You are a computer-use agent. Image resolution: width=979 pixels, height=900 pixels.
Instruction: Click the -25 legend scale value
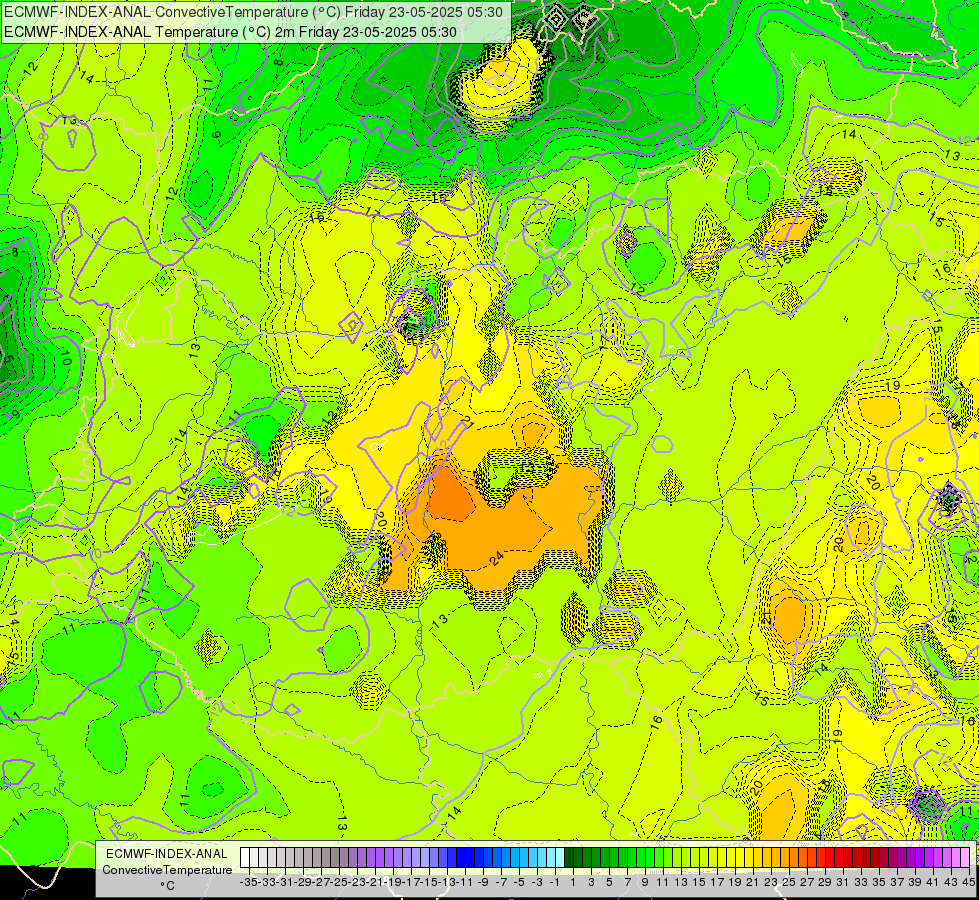point(339,882)
